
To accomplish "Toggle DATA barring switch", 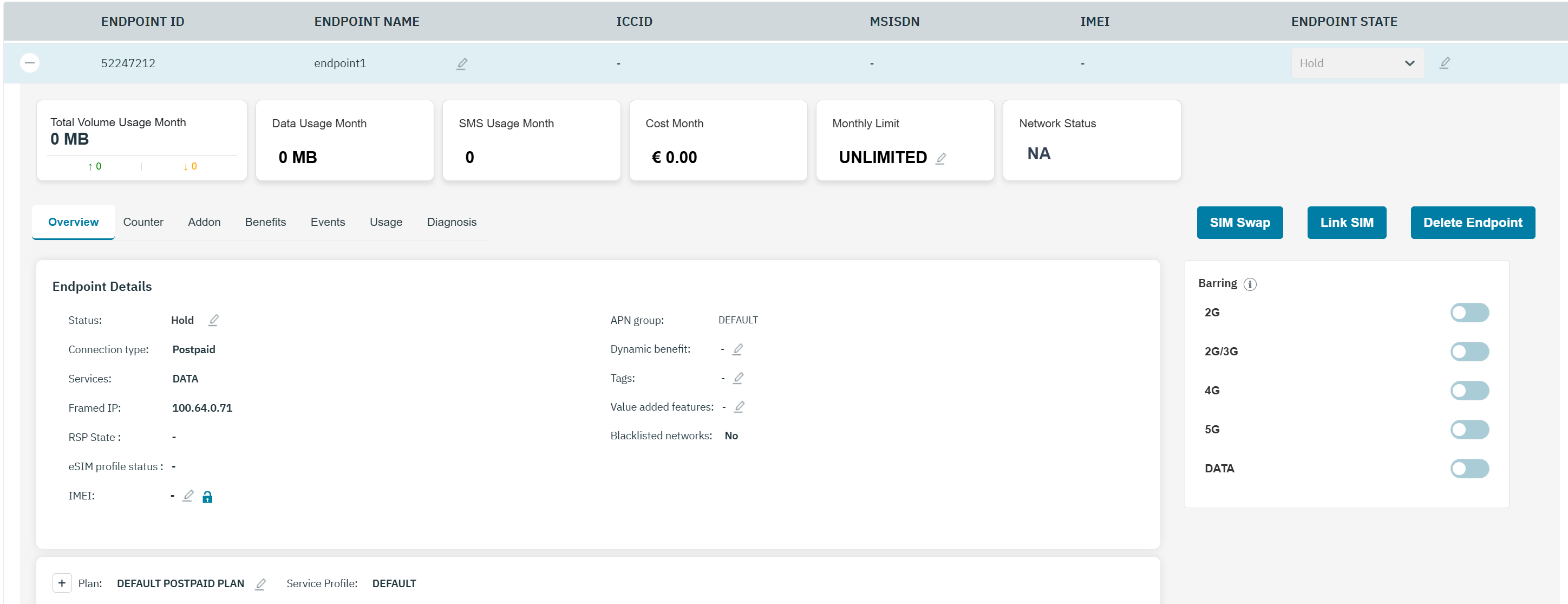I will click(x=1469, y=468).
